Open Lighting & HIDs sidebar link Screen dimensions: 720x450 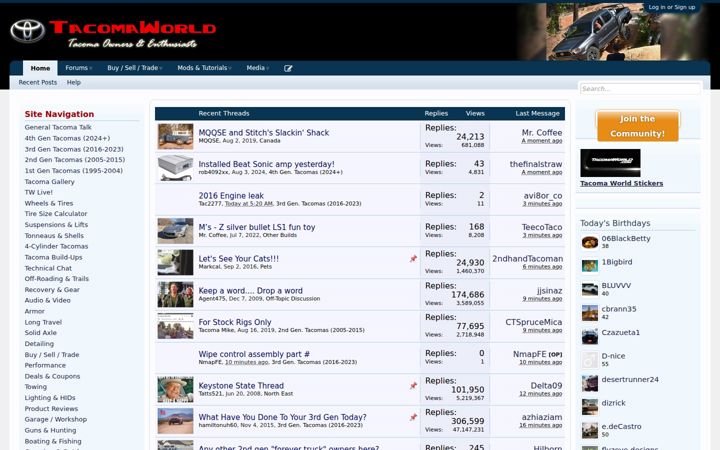coord(50,398)
